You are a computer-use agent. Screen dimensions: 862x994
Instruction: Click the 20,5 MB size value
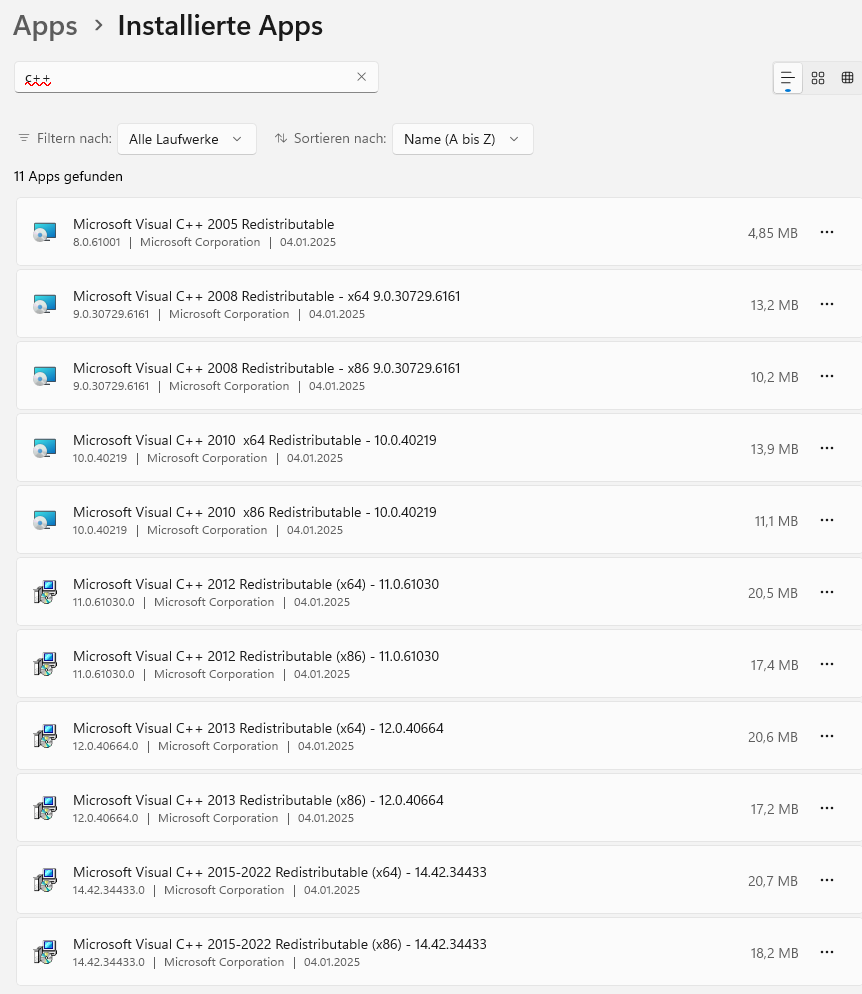[x=773, y=593]
